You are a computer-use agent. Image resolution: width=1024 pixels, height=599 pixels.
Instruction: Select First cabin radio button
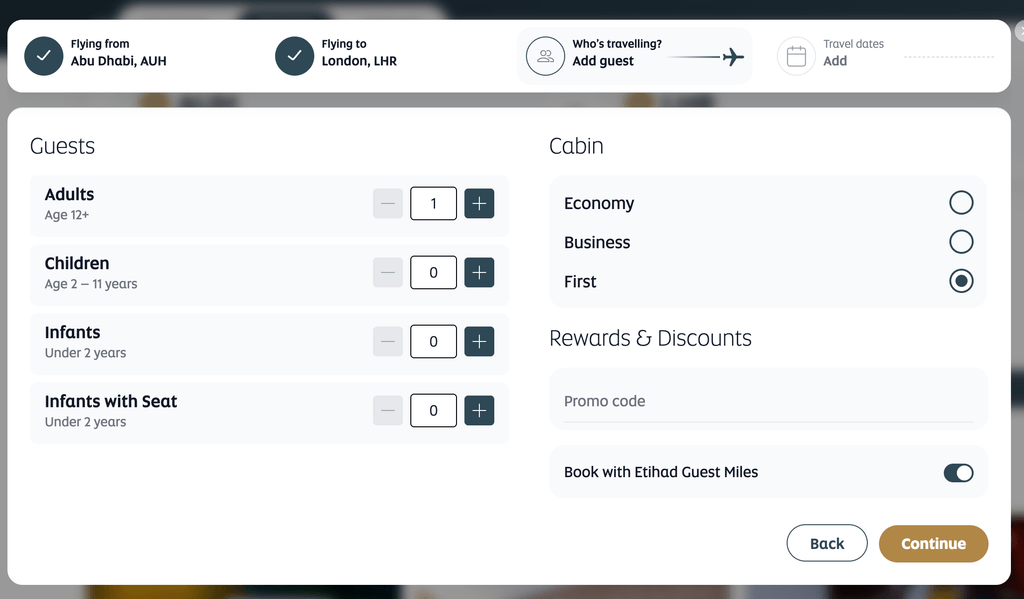(961, 281)
